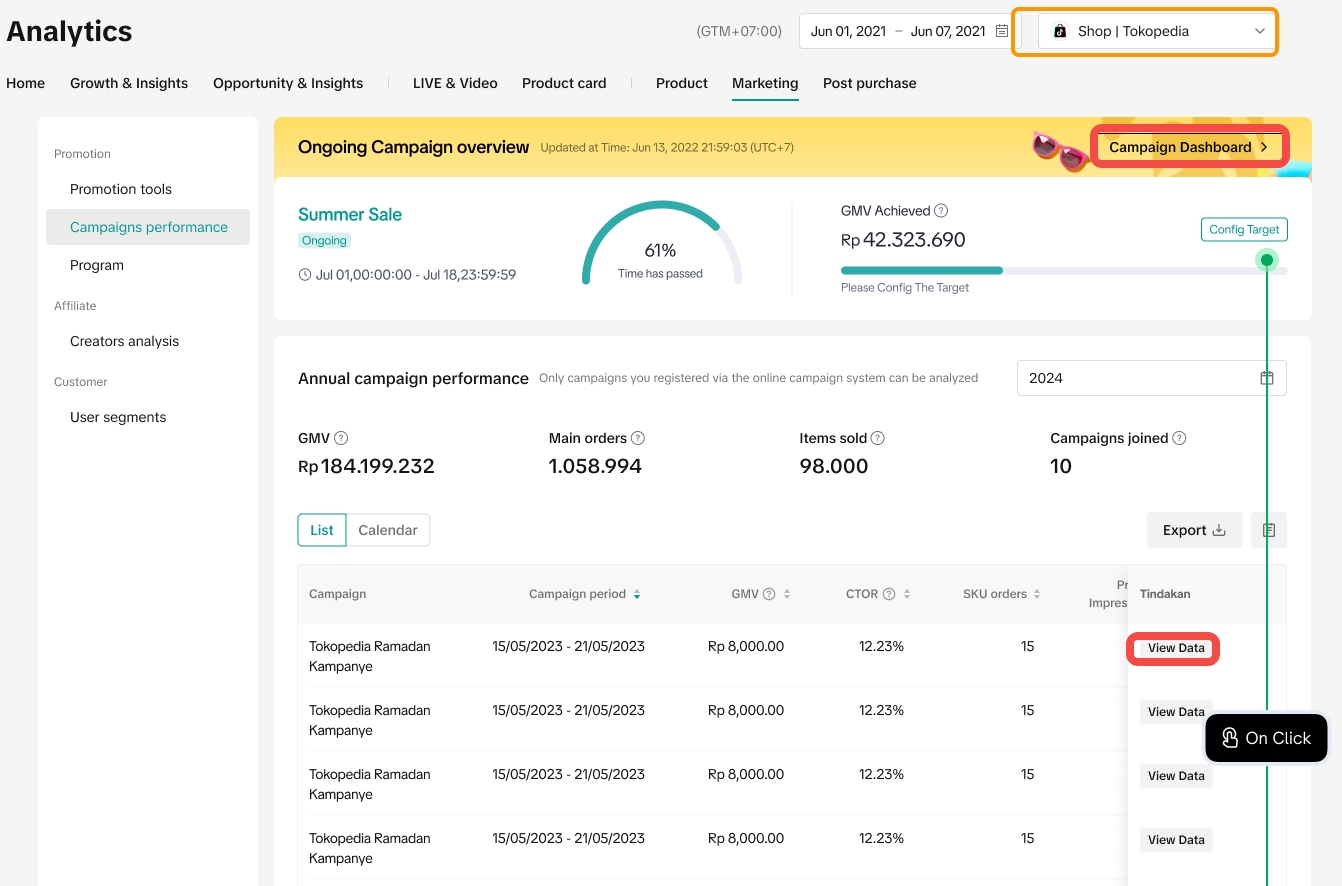Click the help icon beside Items sold

click(878, 438)
